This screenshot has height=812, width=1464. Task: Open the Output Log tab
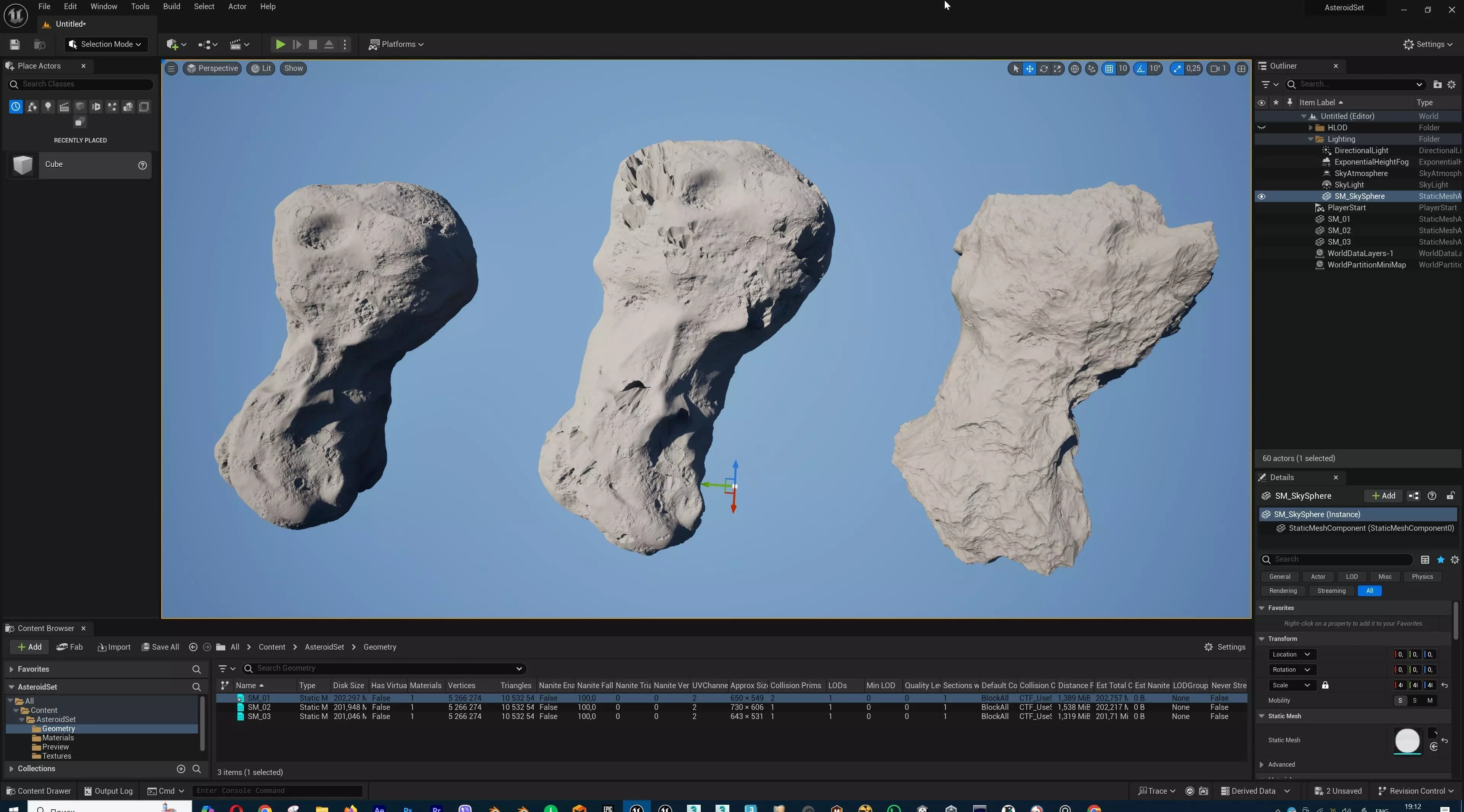pos(108,791)
